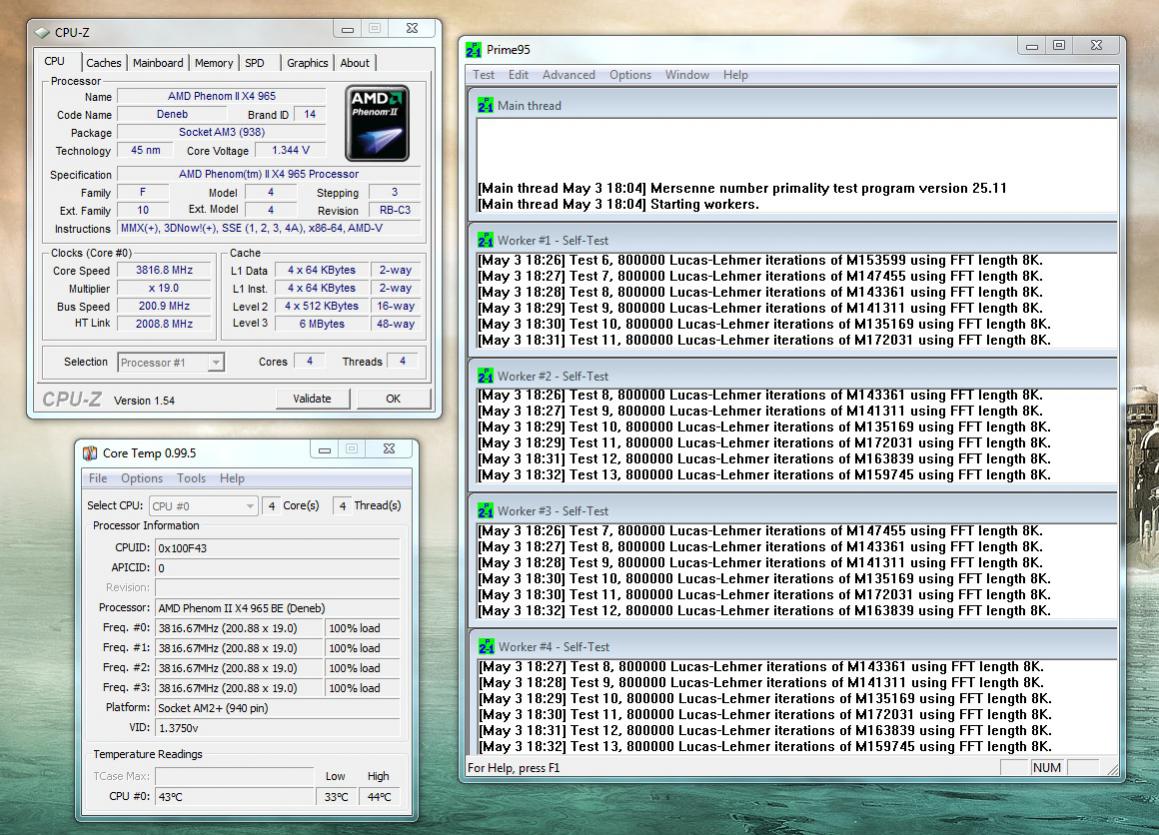Image resolution: width=1159 pixels, height=835 pixels.
Task: Open the Processor #1 selection dropdown in CPU-Z
Action: tap(215, 362)
